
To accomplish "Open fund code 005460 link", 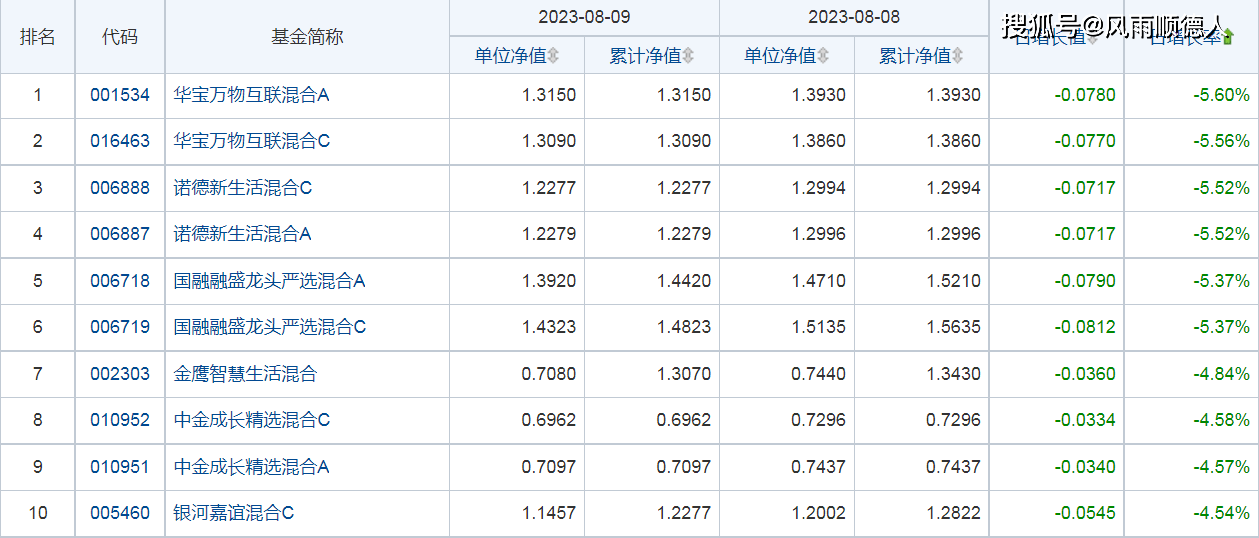I will [x=120, y=513].
